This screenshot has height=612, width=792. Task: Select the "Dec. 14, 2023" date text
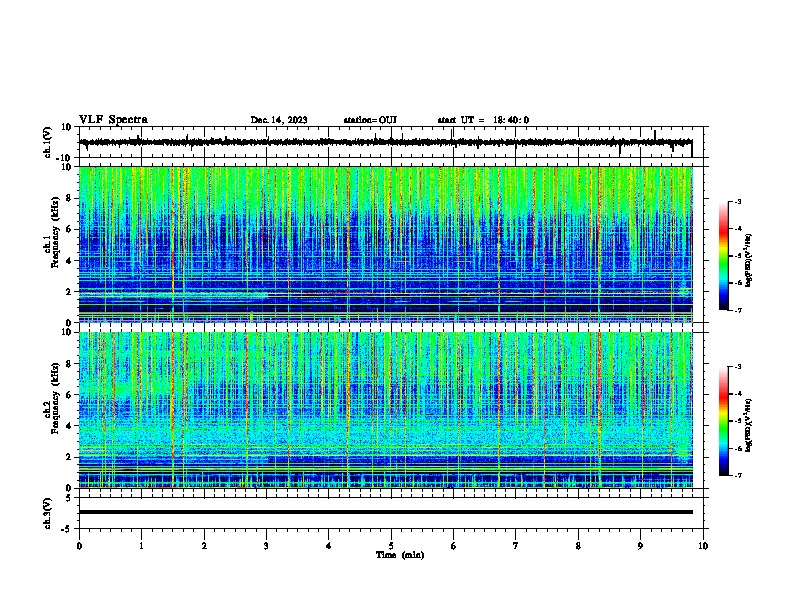tap(279, 120)
